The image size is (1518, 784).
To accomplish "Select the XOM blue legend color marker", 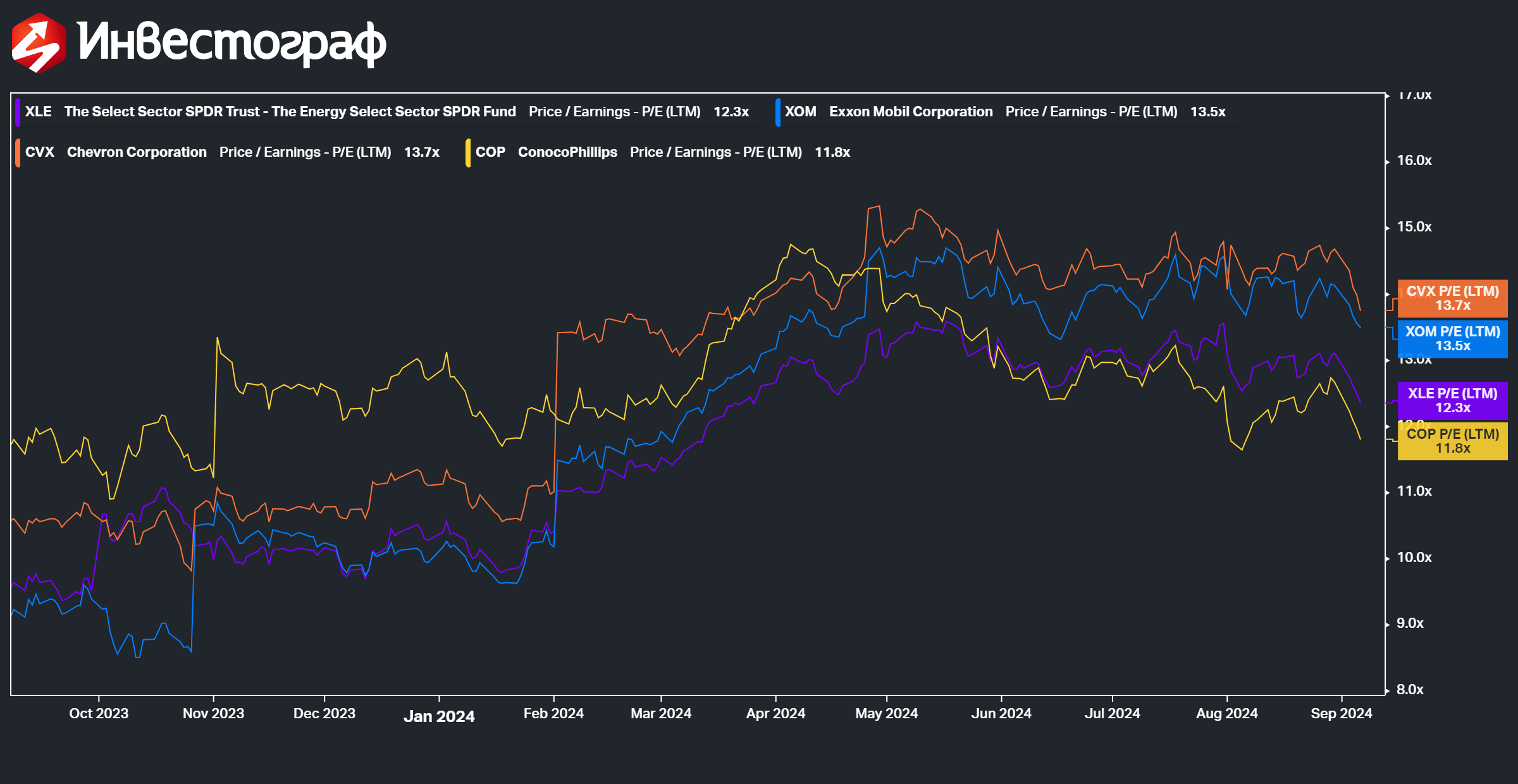I will (x=778, y=112).
